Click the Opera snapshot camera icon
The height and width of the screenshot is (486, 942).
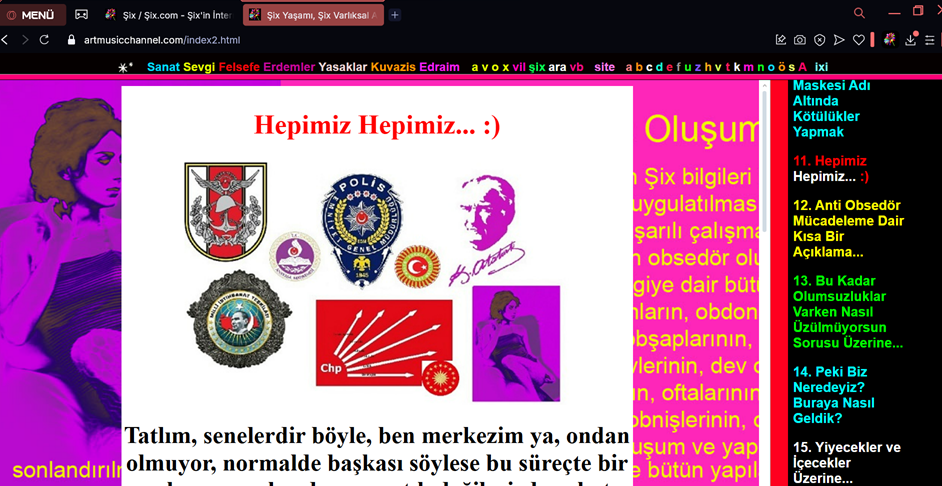800,40
